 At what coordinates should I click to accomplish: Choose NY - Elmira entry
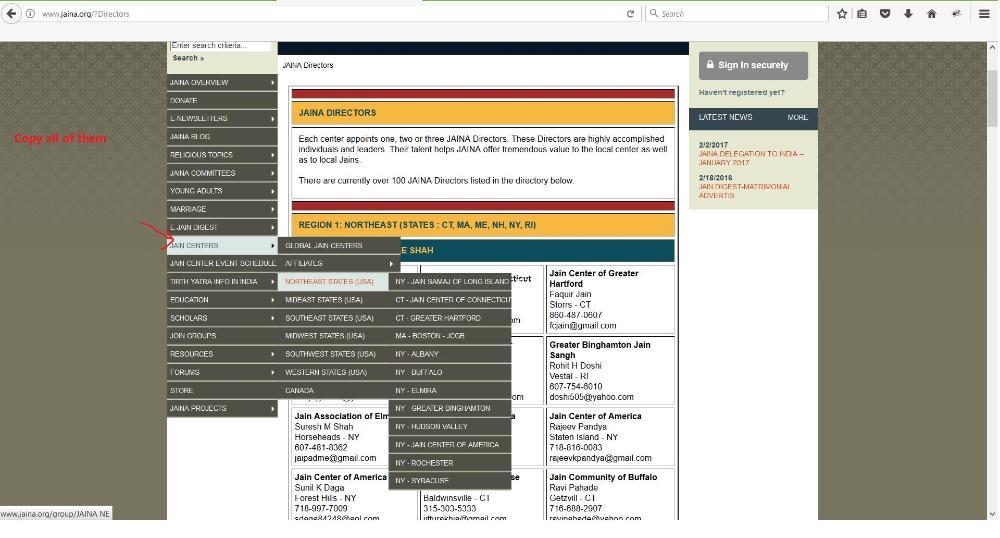tap(450, 390)
